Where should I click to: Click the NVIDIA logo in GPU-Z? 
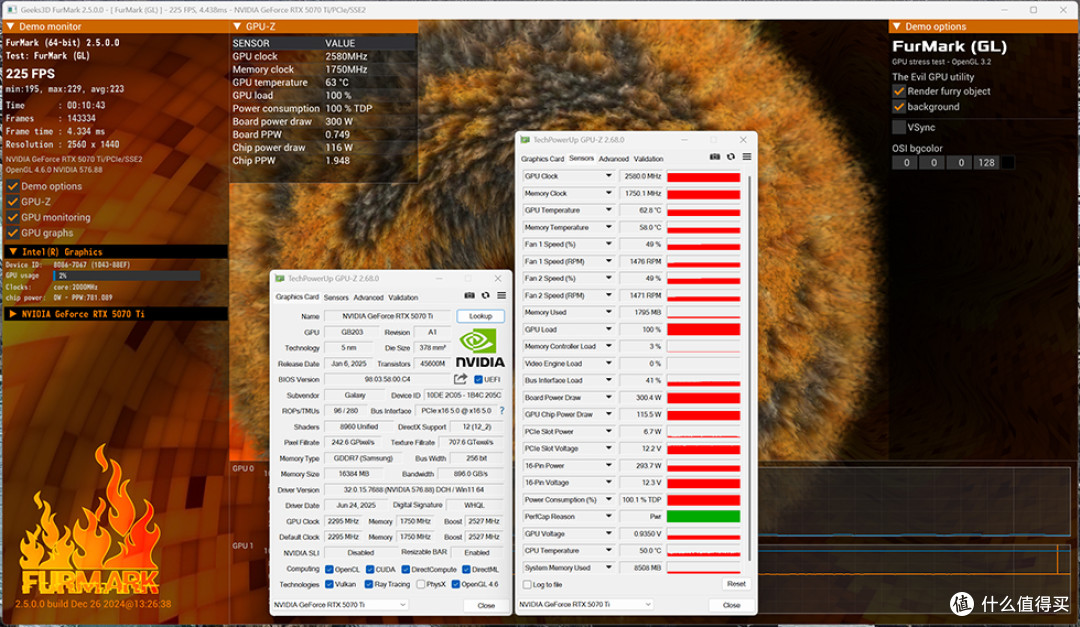(x=479, y=349)
